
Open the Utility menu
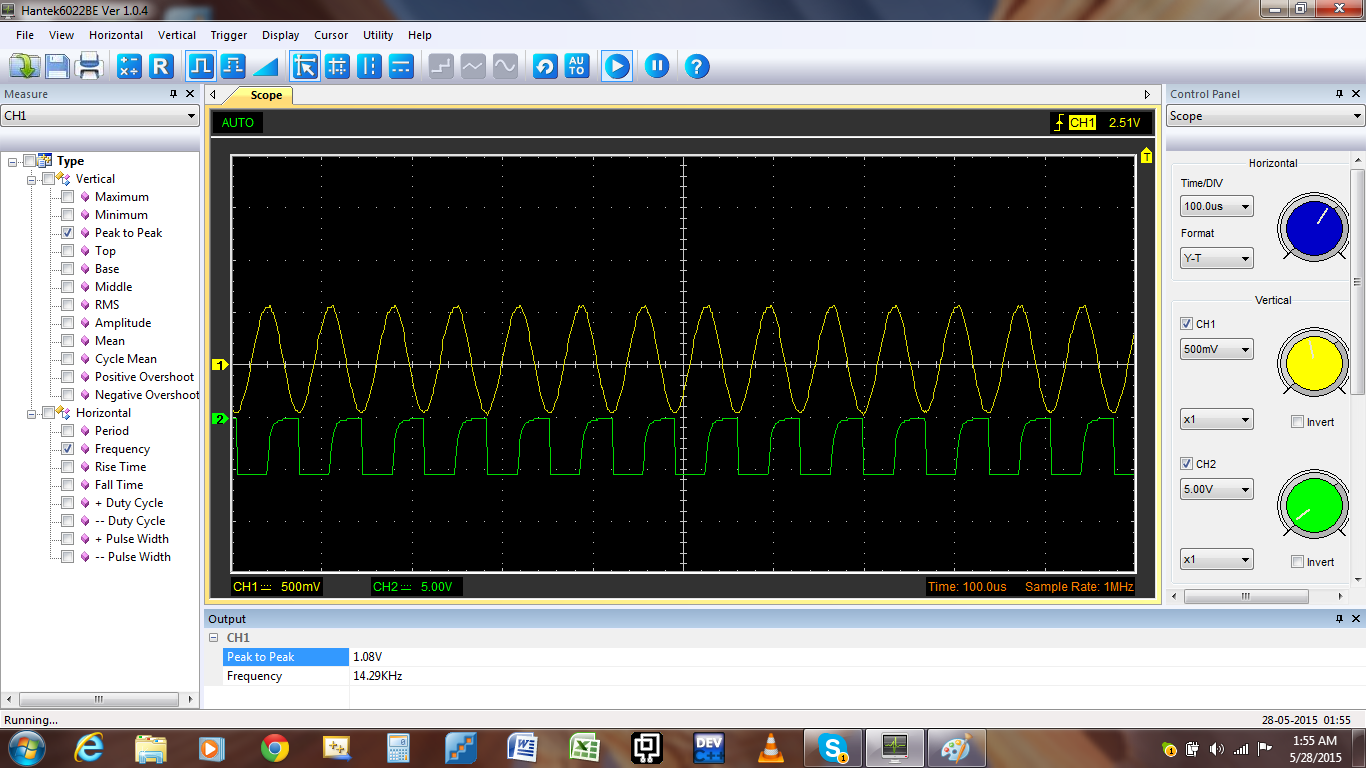[x=378, y=35]
